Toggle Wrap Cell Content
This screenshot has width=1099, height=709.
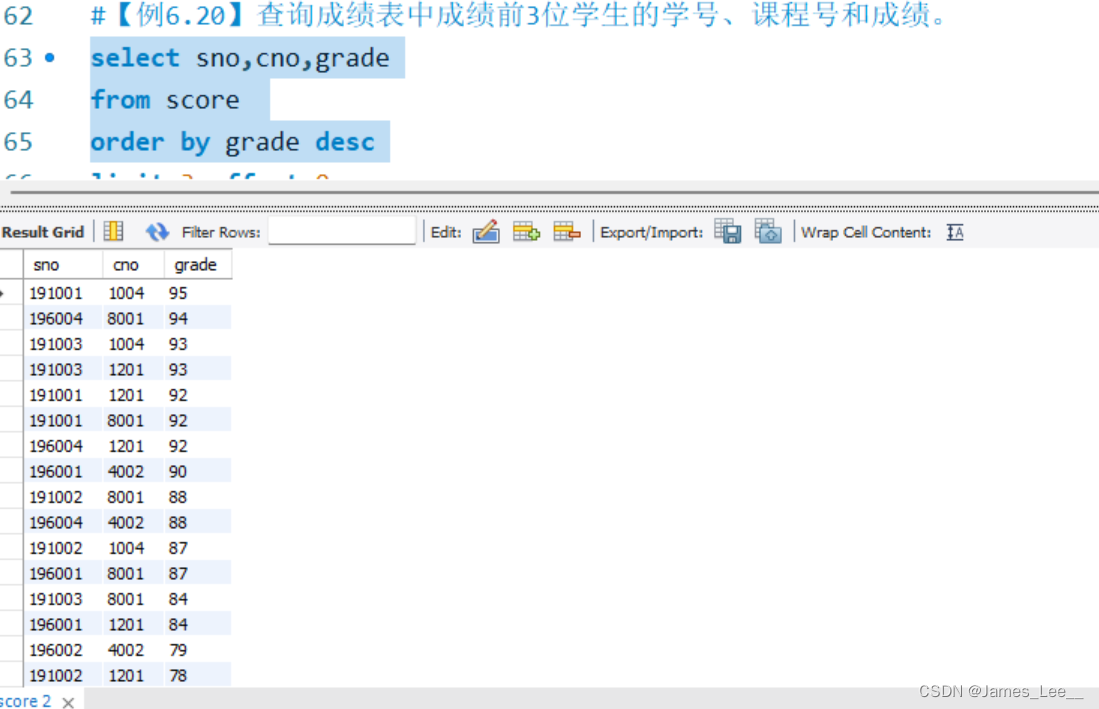click(x=954, y=231)
